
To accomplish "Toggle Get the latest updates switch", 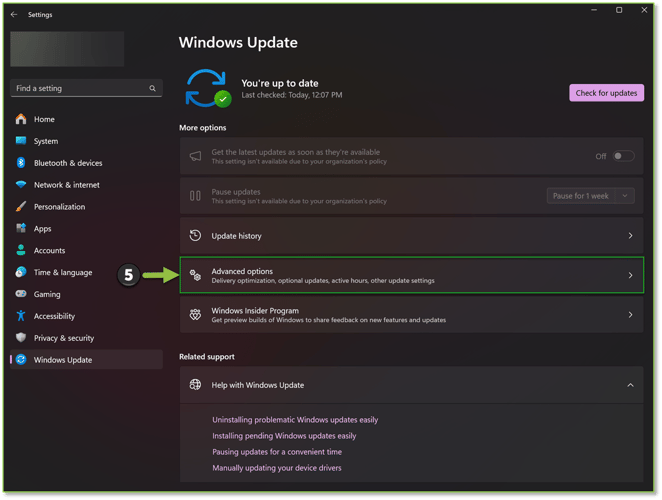I will (x=623, y=156).
